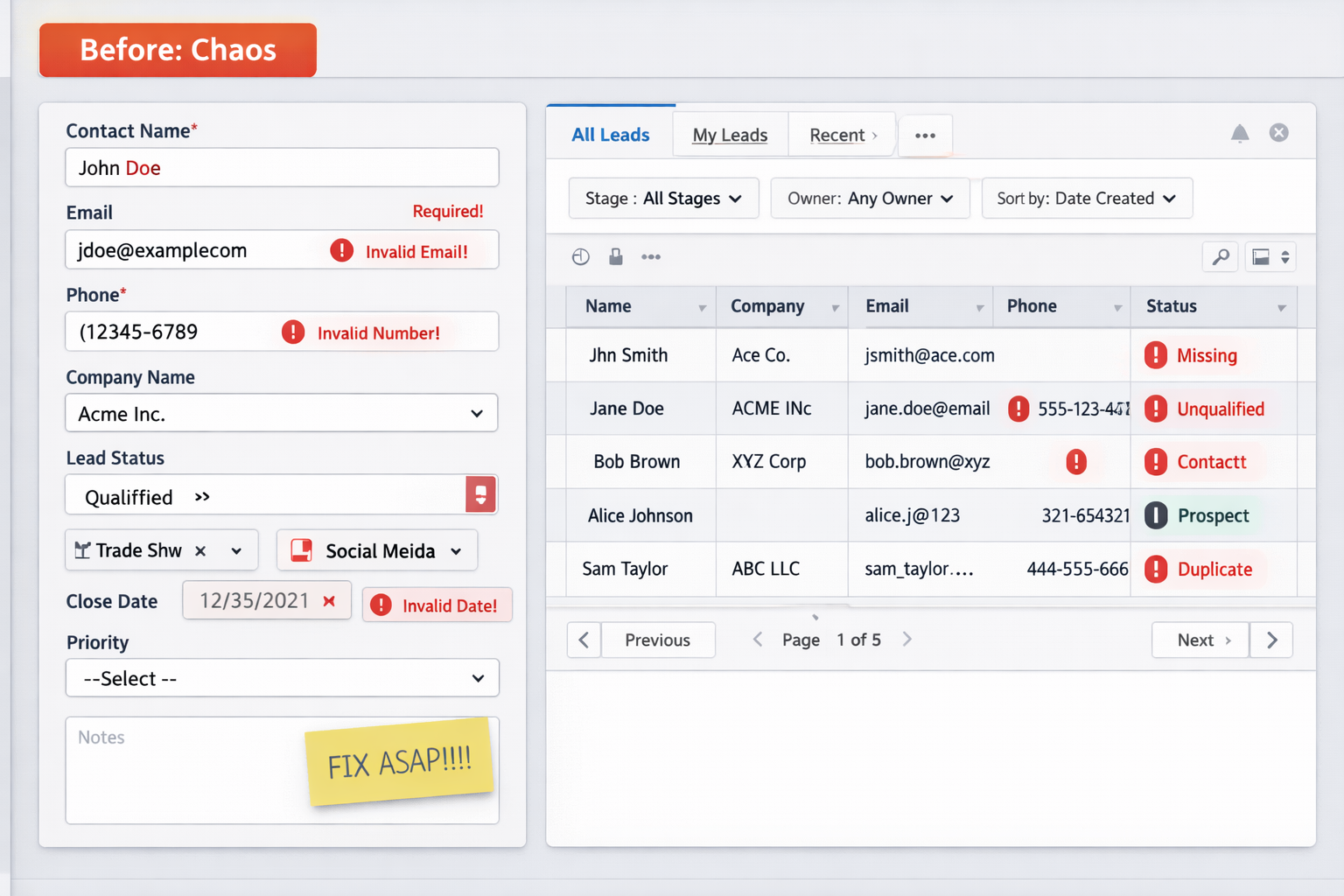Click the red icon in Lead Status field
The width and height of the screenshot is (1344, 896).
tap(480, 495)
